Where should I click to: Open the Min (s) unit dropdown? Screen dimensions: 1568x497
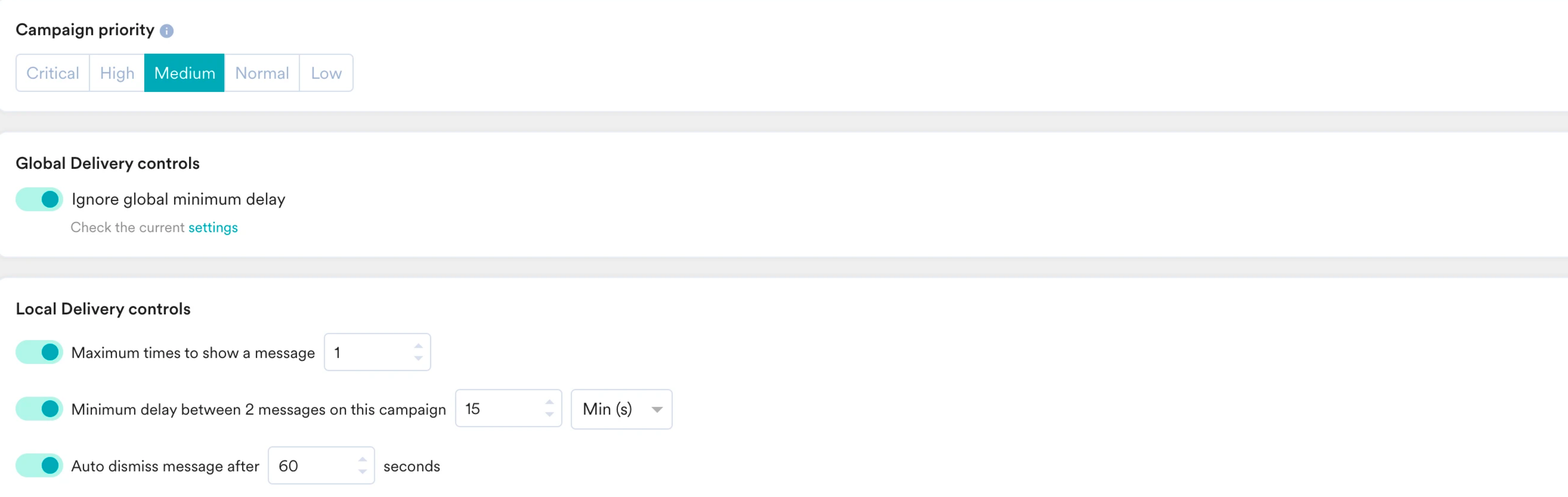coord(621,409)
